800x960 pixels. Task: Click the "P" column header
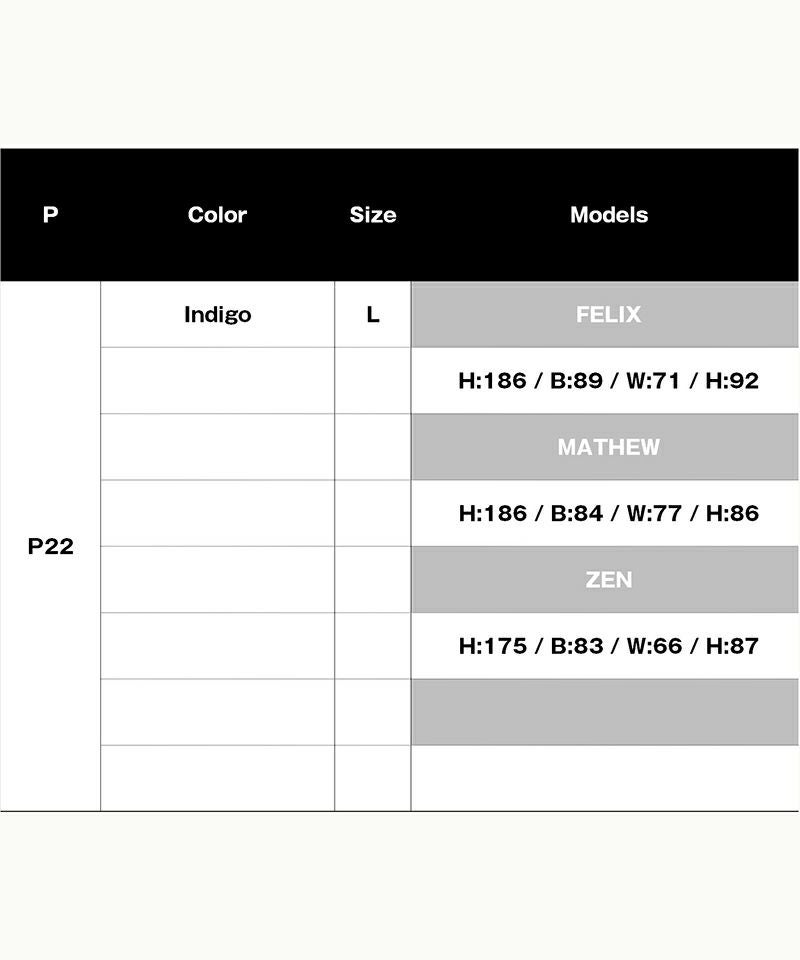(x=50, y=215)
